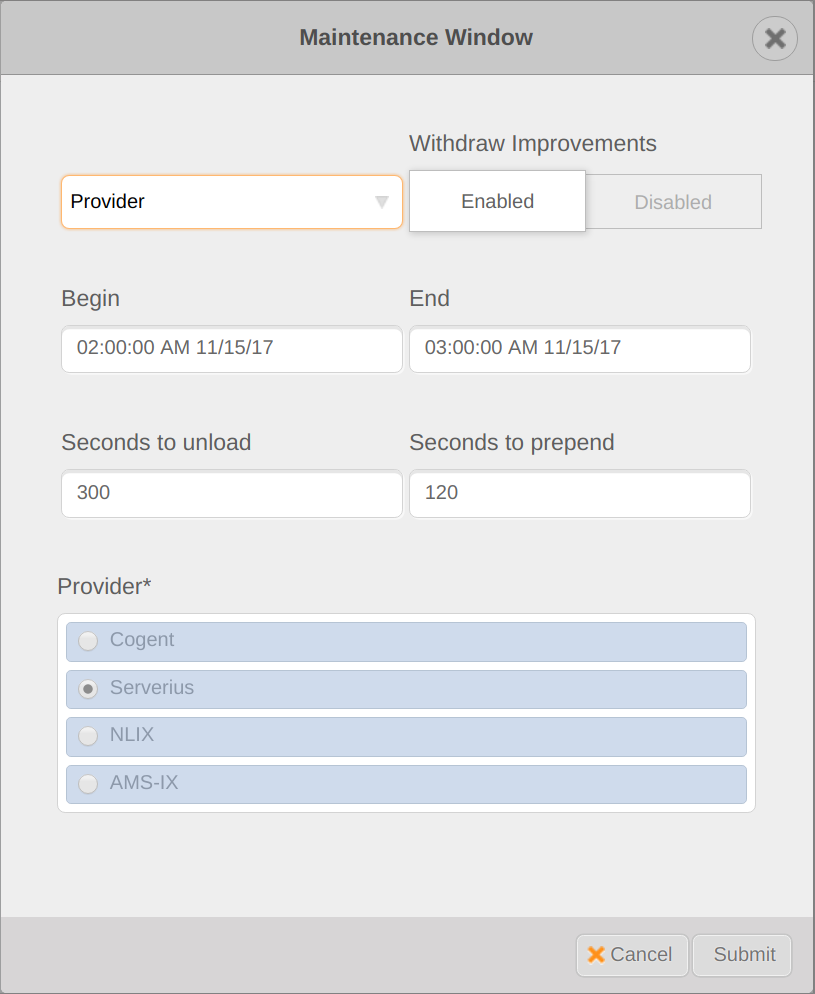This screenshot has width=815, height=994.
Task: Select the Serverius radio button
Action: click(89, 689)
